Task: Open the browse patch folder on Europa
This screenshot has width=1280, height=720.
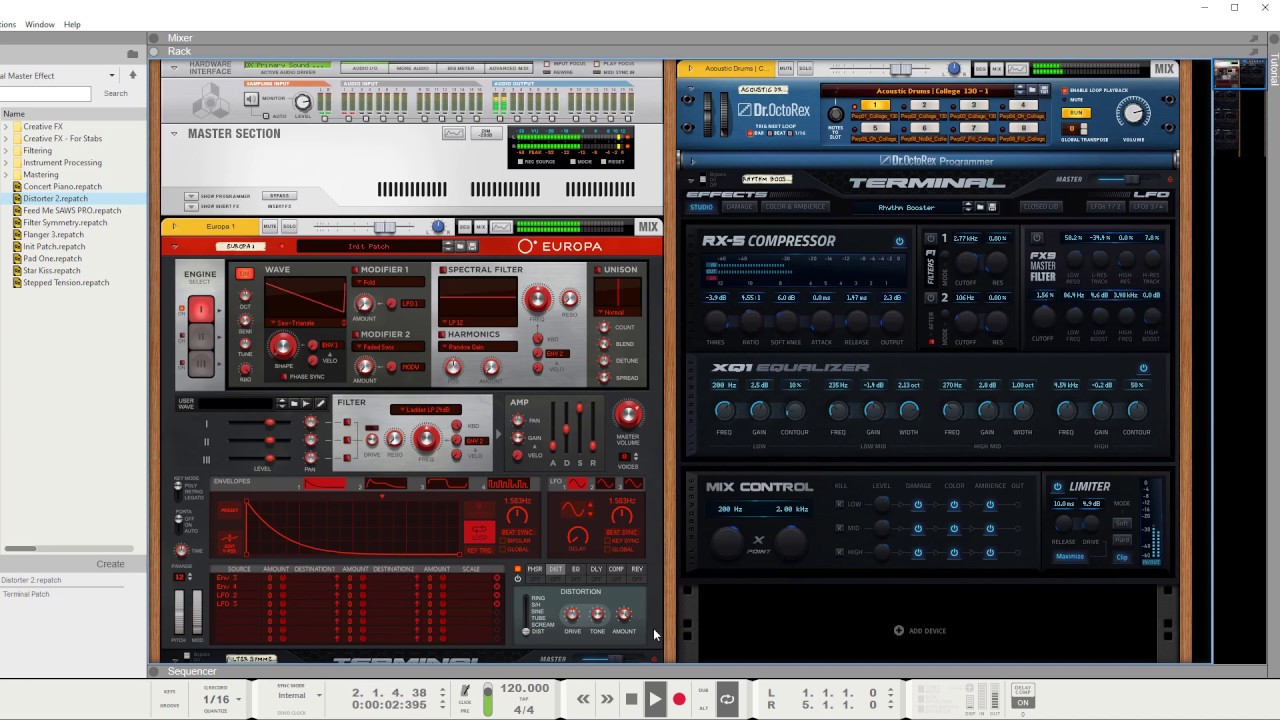Action: point(460,246)
